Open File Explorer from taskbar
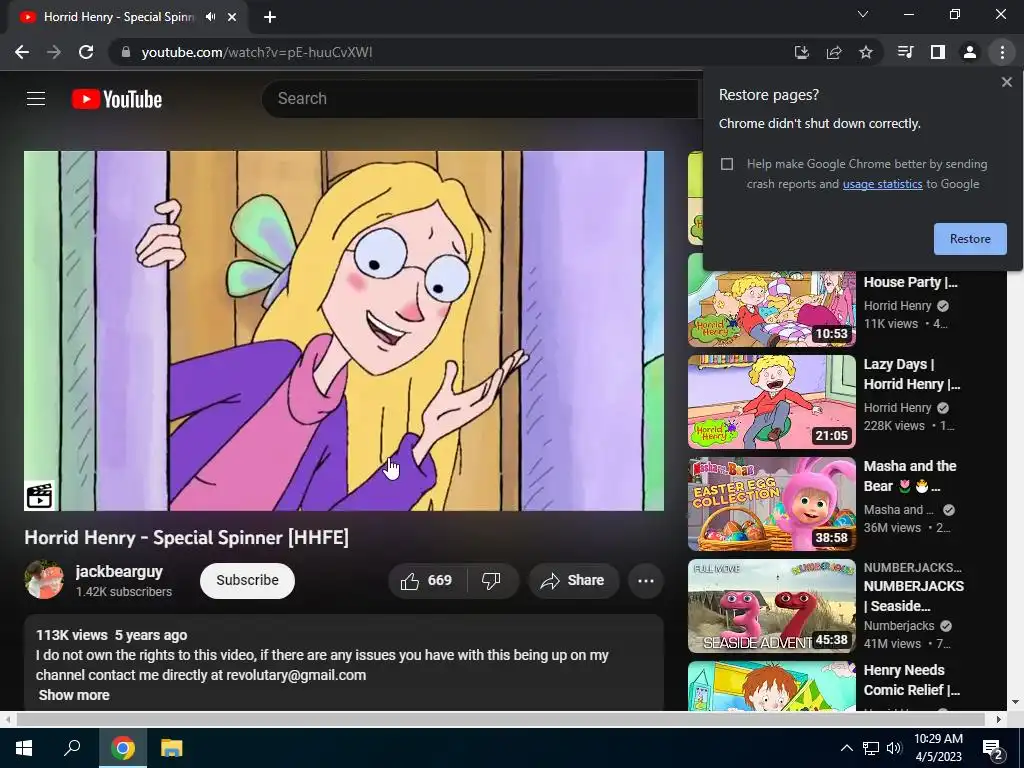1024x768 pixels. click(x=172, y=748)
